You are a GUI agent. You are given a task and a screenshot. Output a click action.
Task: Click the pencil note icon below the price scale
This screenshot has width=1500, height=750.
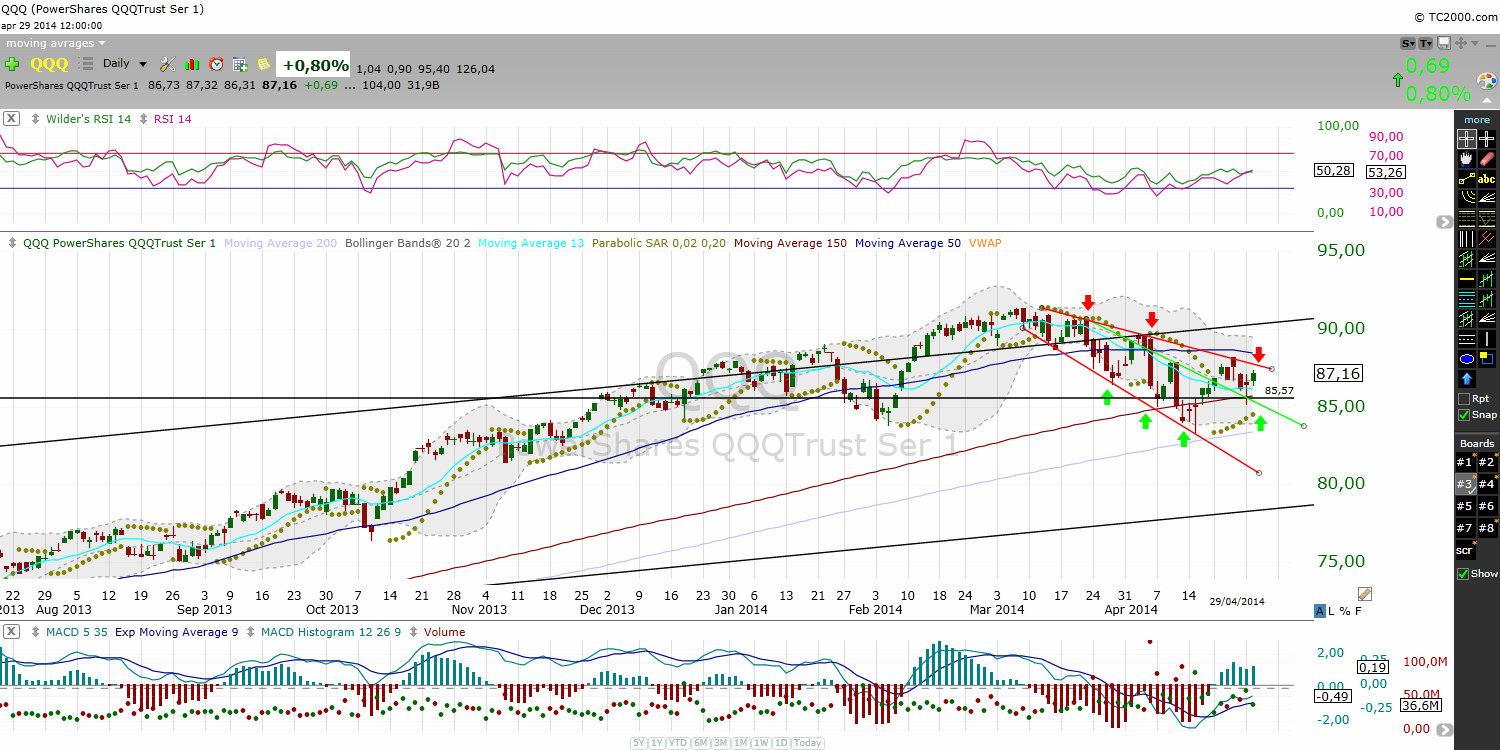click(x=1365, y=593)
